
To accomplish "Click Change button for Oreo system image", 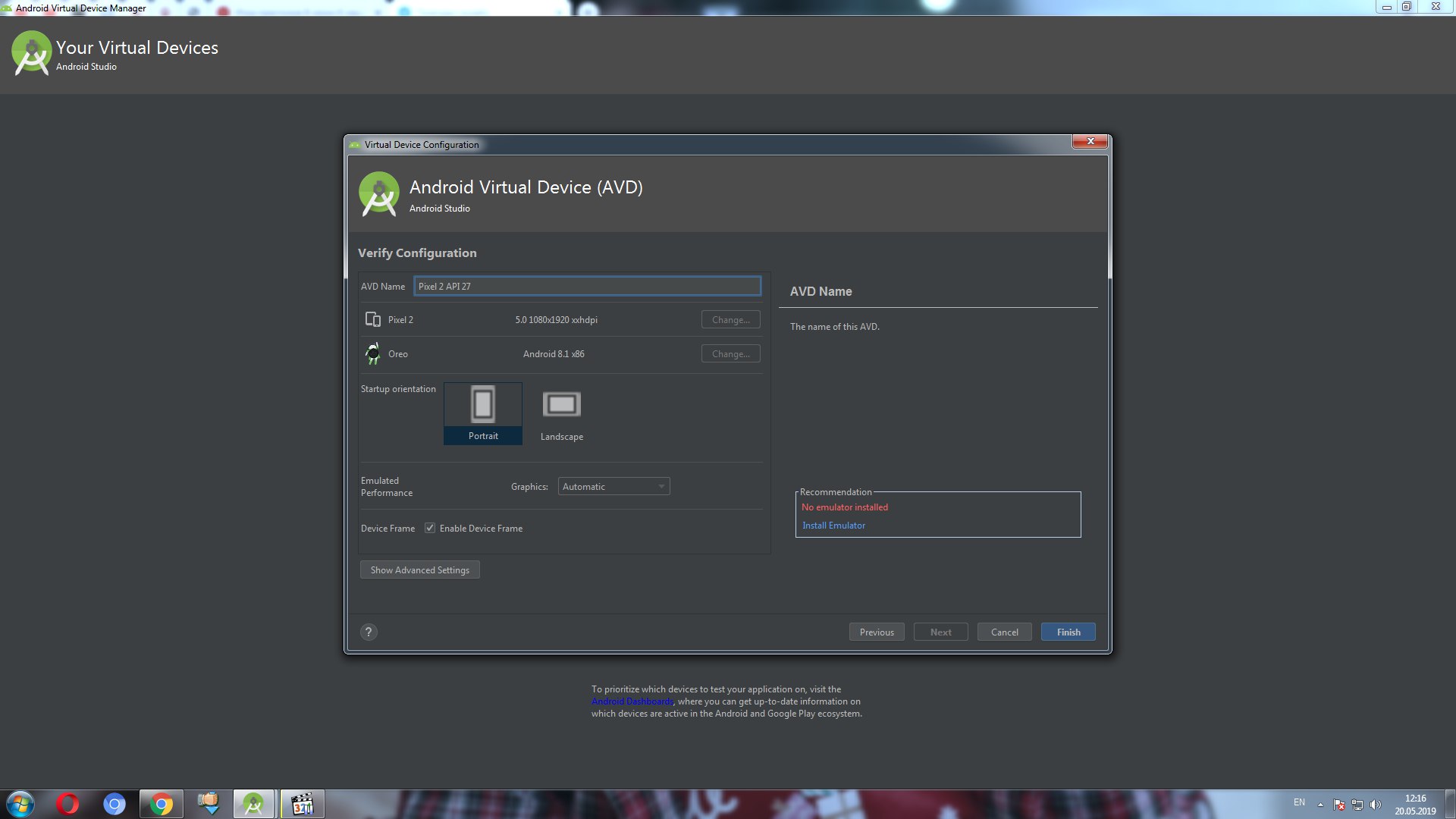I will [x=730, y=353].
